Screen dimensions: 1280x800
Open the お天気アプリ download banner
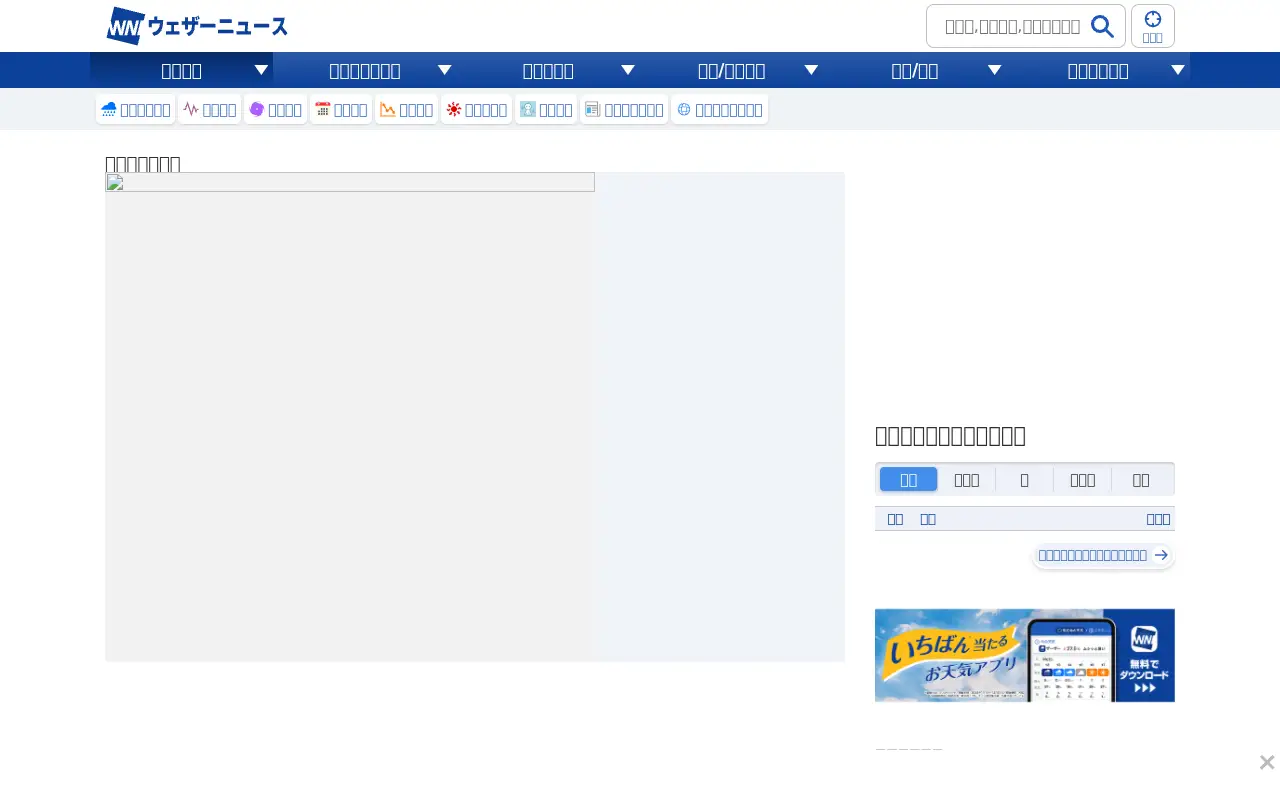(1025, 655)
